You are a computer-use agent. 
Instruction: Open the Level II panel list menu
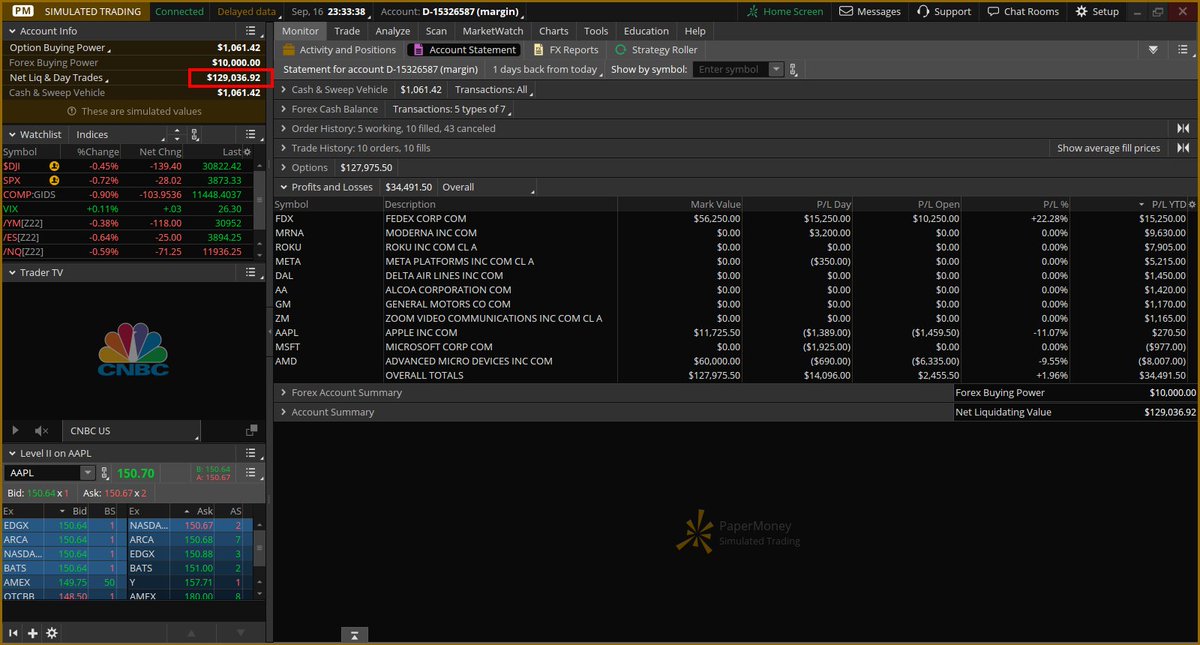click(x=253, y=453)
